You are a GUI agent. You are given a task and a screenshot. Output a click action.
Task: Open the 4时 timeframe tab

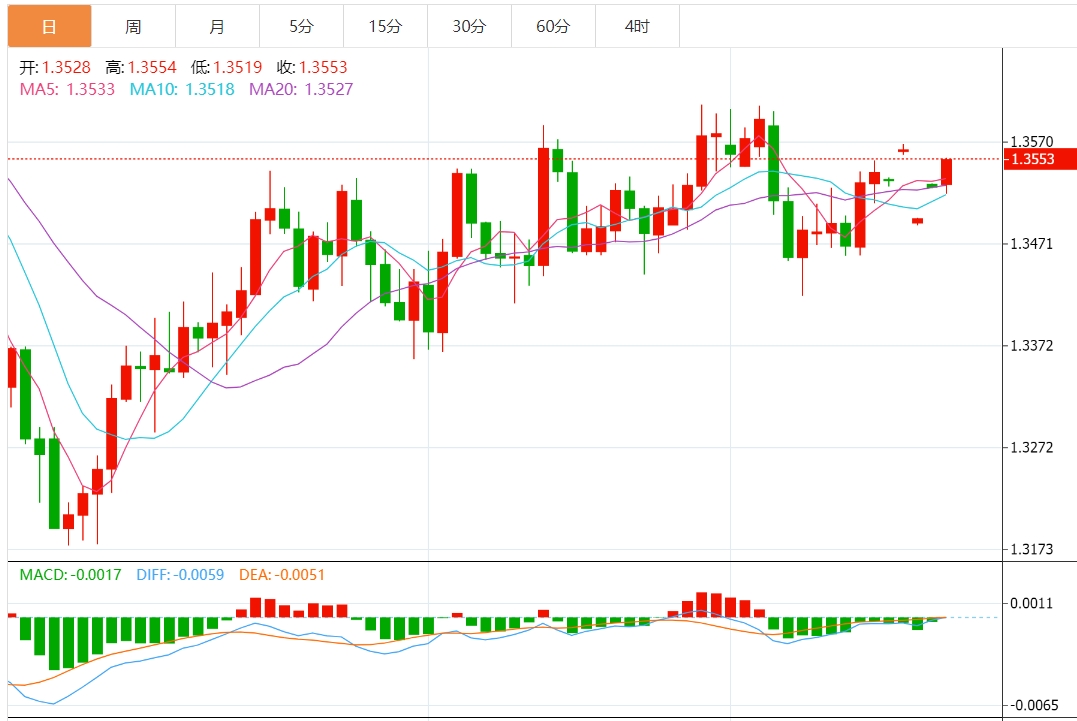637,26
